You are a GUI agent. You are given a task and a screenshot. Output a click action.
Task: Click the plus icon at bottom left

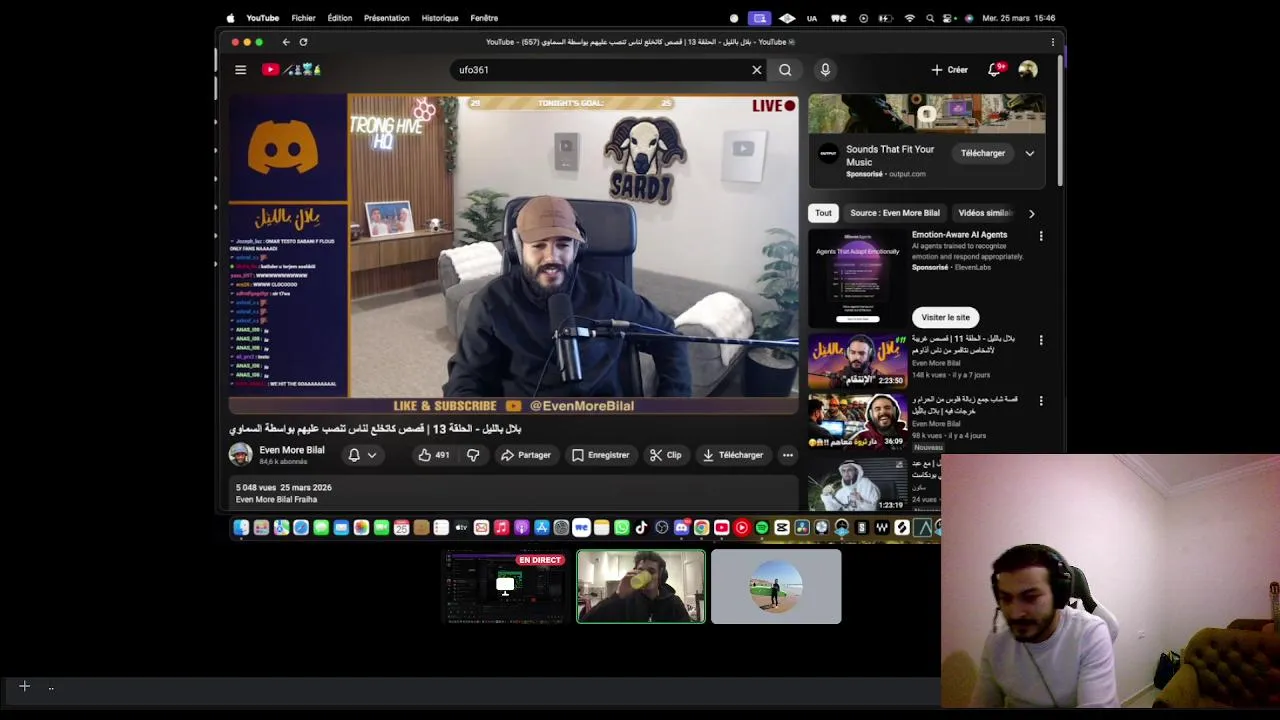pos(24,686)
